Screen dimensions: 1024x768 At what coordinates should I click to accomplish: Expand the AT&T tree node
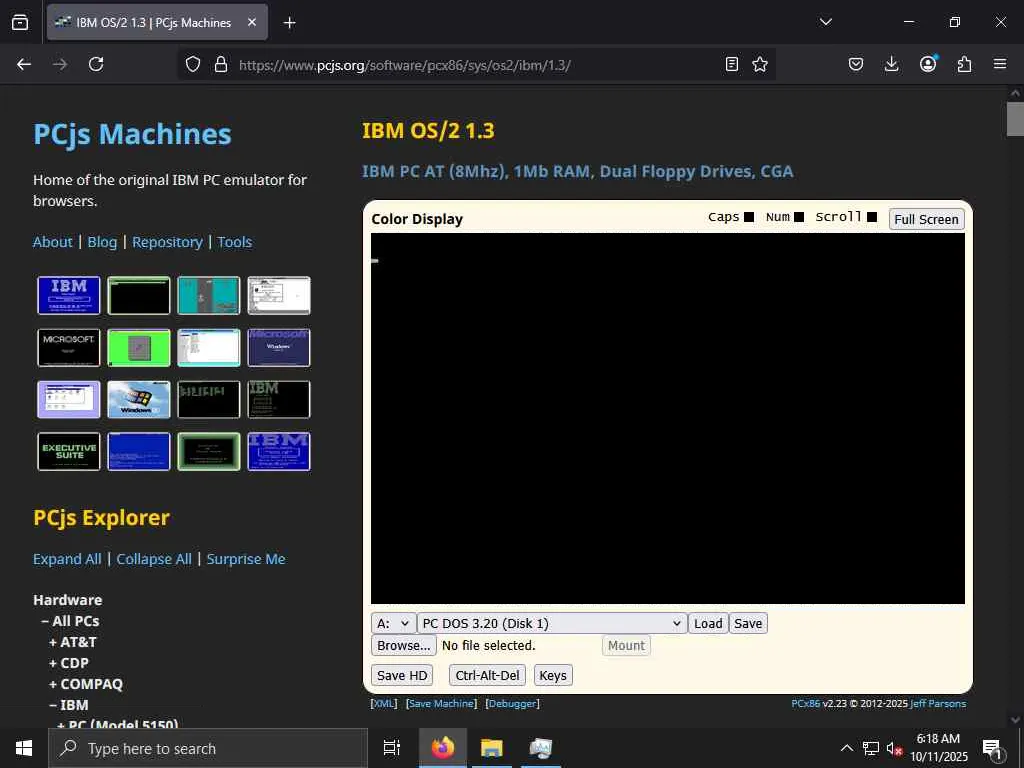(72, 642)
